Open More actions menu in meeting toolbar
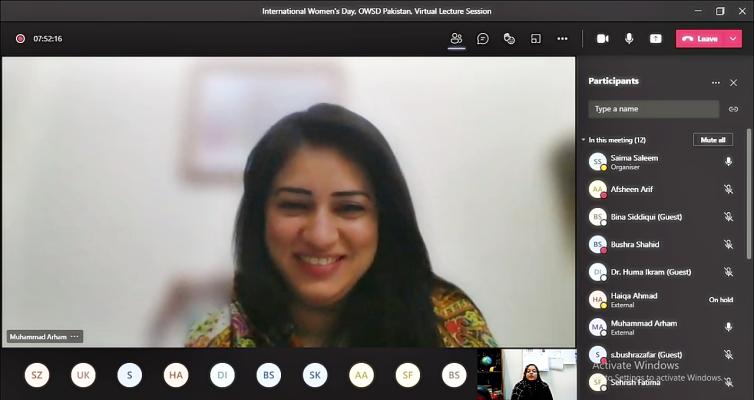 point(562,38)
